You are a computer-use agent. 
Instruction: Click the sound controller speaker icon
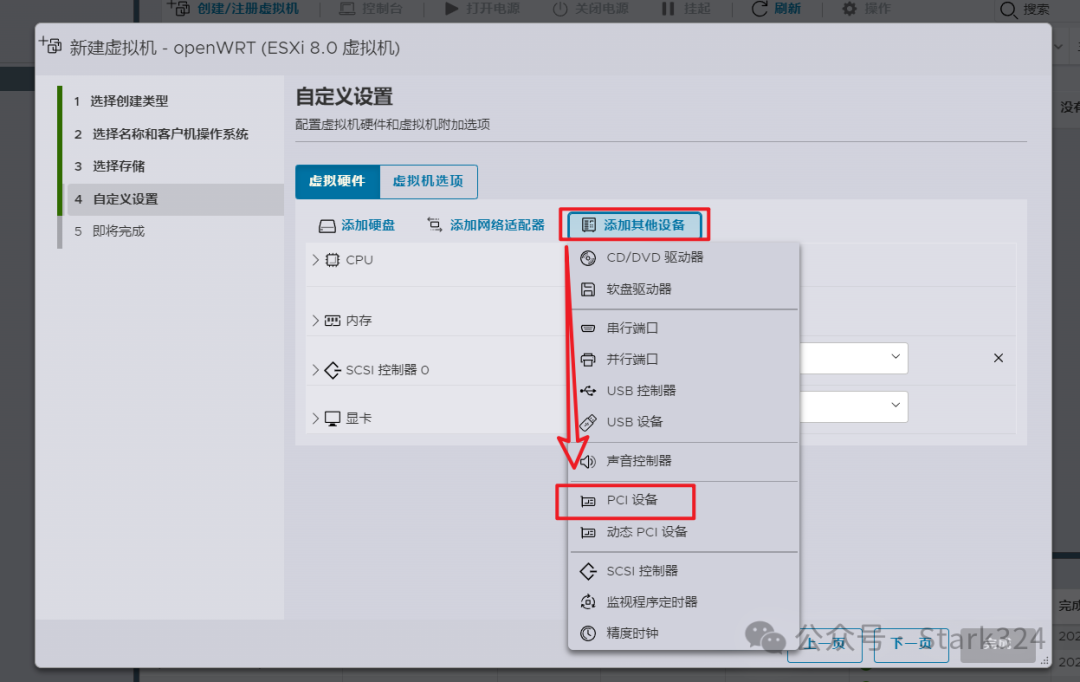[588, 461]
